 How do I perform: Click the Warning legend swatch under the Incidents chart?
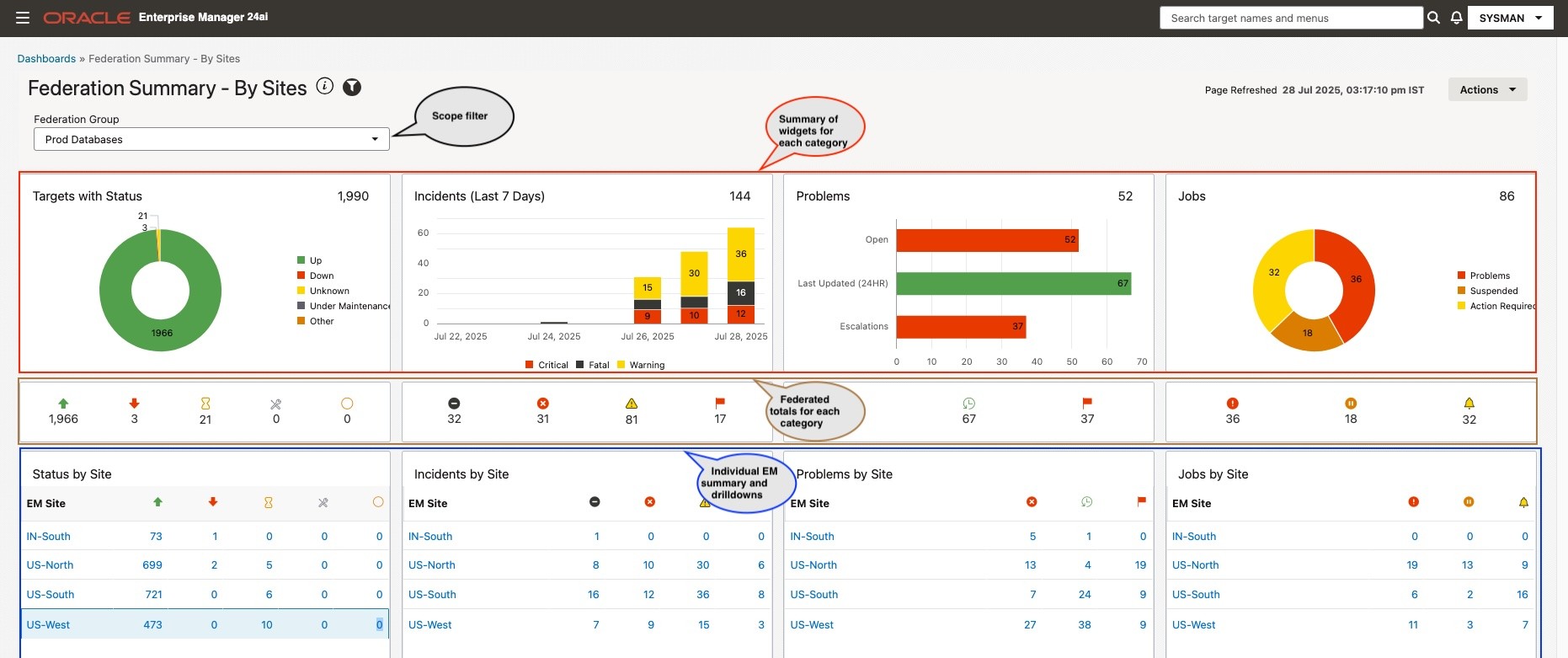coord(621,365)
